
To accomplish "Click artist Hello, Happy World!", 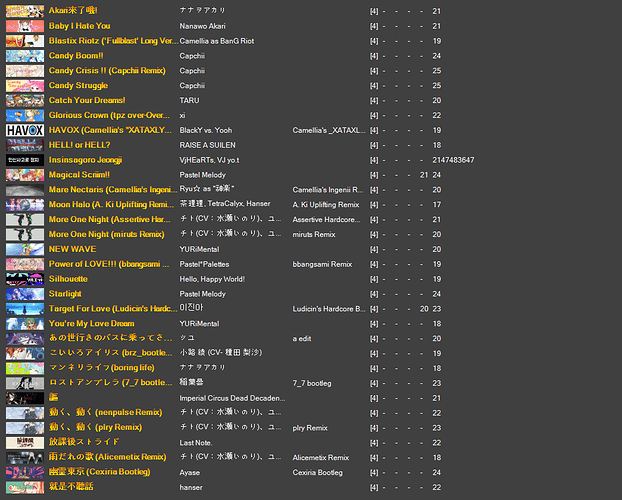I will click(212, 279).
